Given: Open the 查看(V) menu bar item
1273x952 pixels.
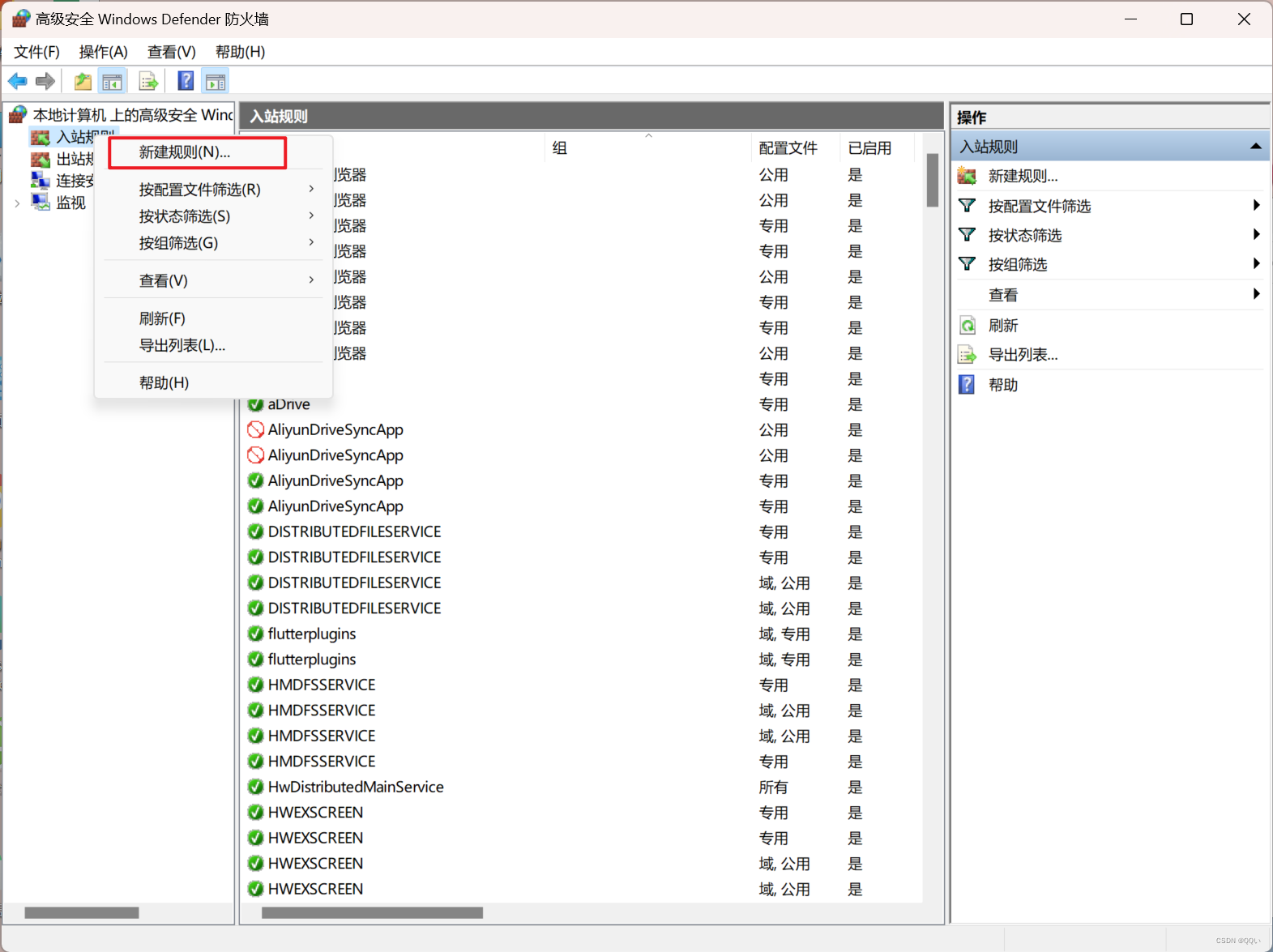Looking at the screenshot, I should [172, 52].
